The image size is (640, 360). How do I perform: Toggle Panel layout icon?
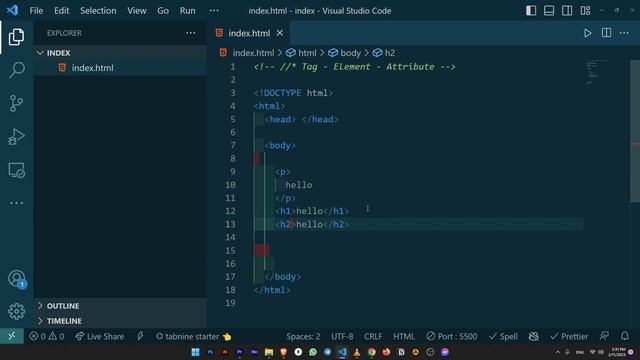coord(549,11)
